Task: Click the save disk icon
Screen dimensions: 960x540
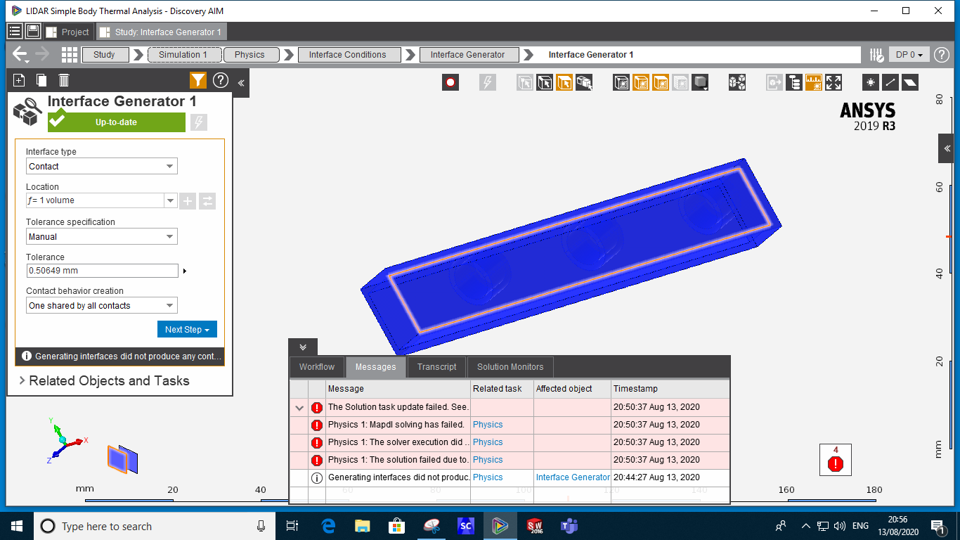Action: tap(33, 31)
